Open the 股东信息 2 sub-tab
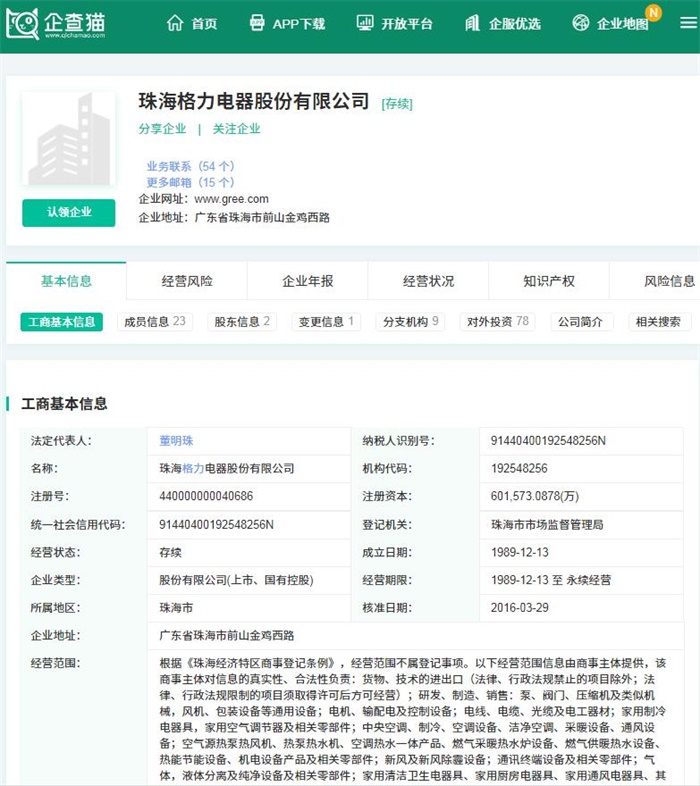The image size is (700, 786). pyautogui.click(x=242, y=322)
